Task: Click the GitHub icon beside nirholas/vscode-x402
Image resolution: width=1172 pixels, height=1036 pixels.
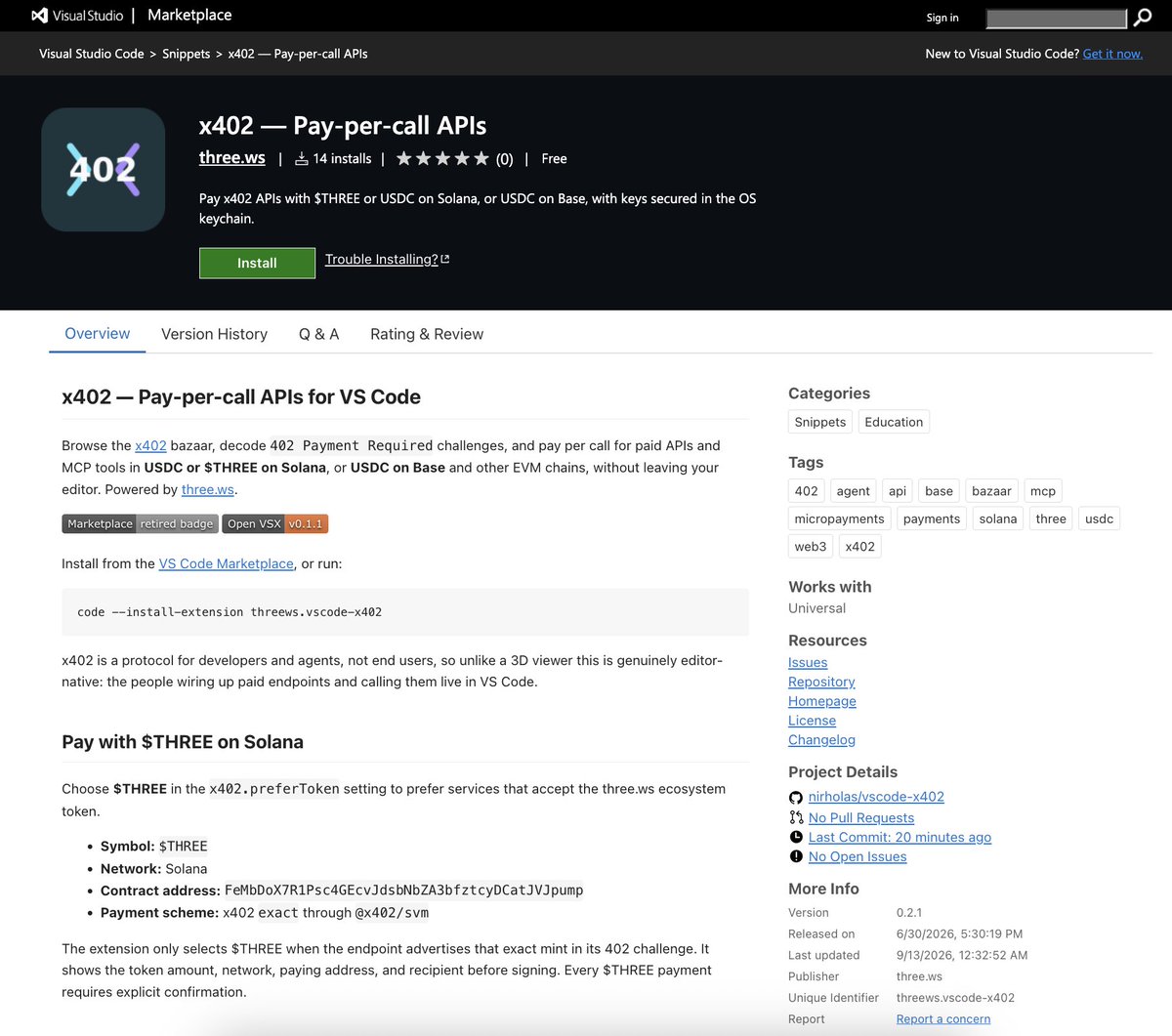Action: click(x=796, y=798)
